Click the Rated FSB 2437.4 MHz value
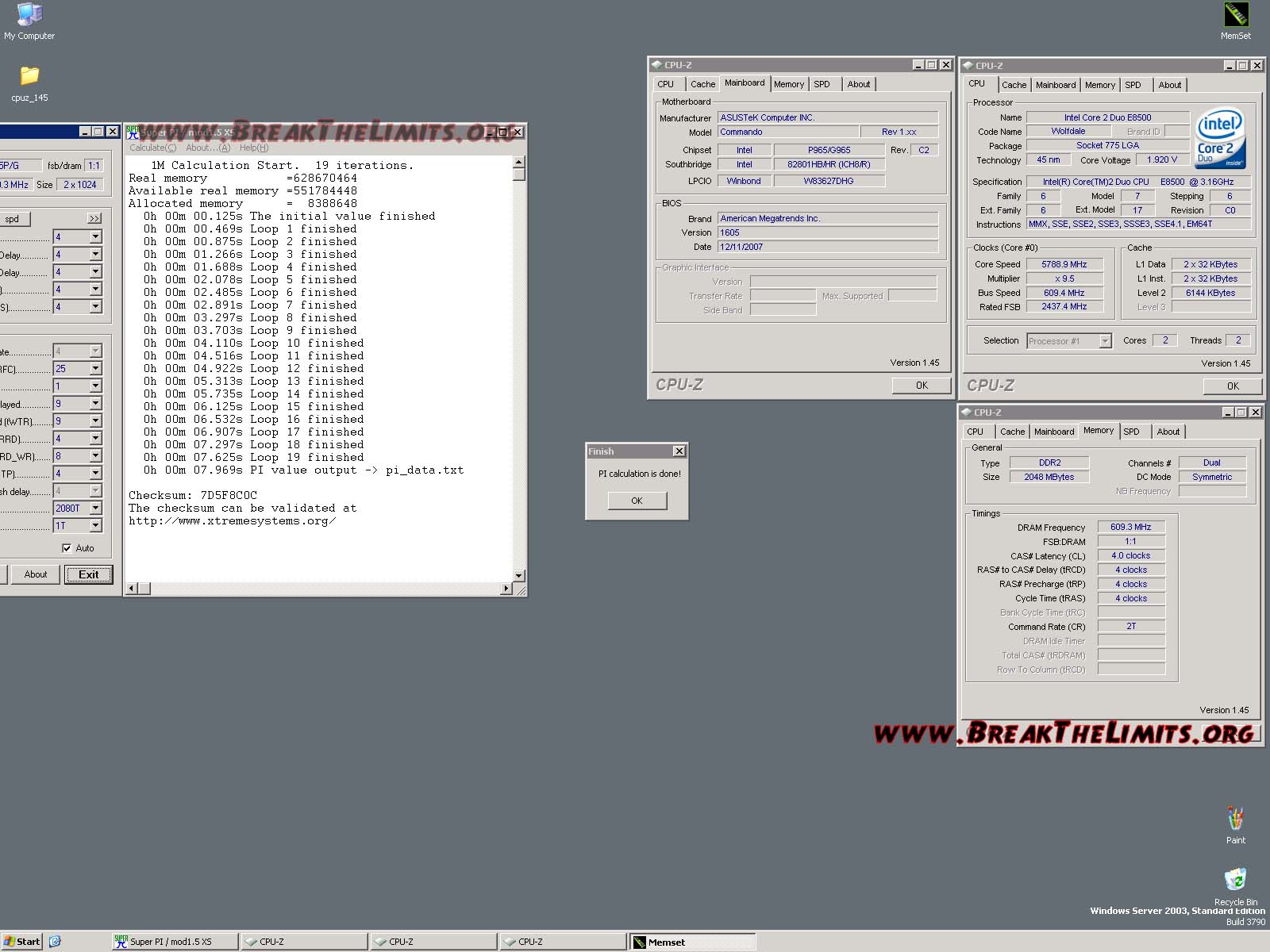The image size is (1270, 952). click(1064, 306)
